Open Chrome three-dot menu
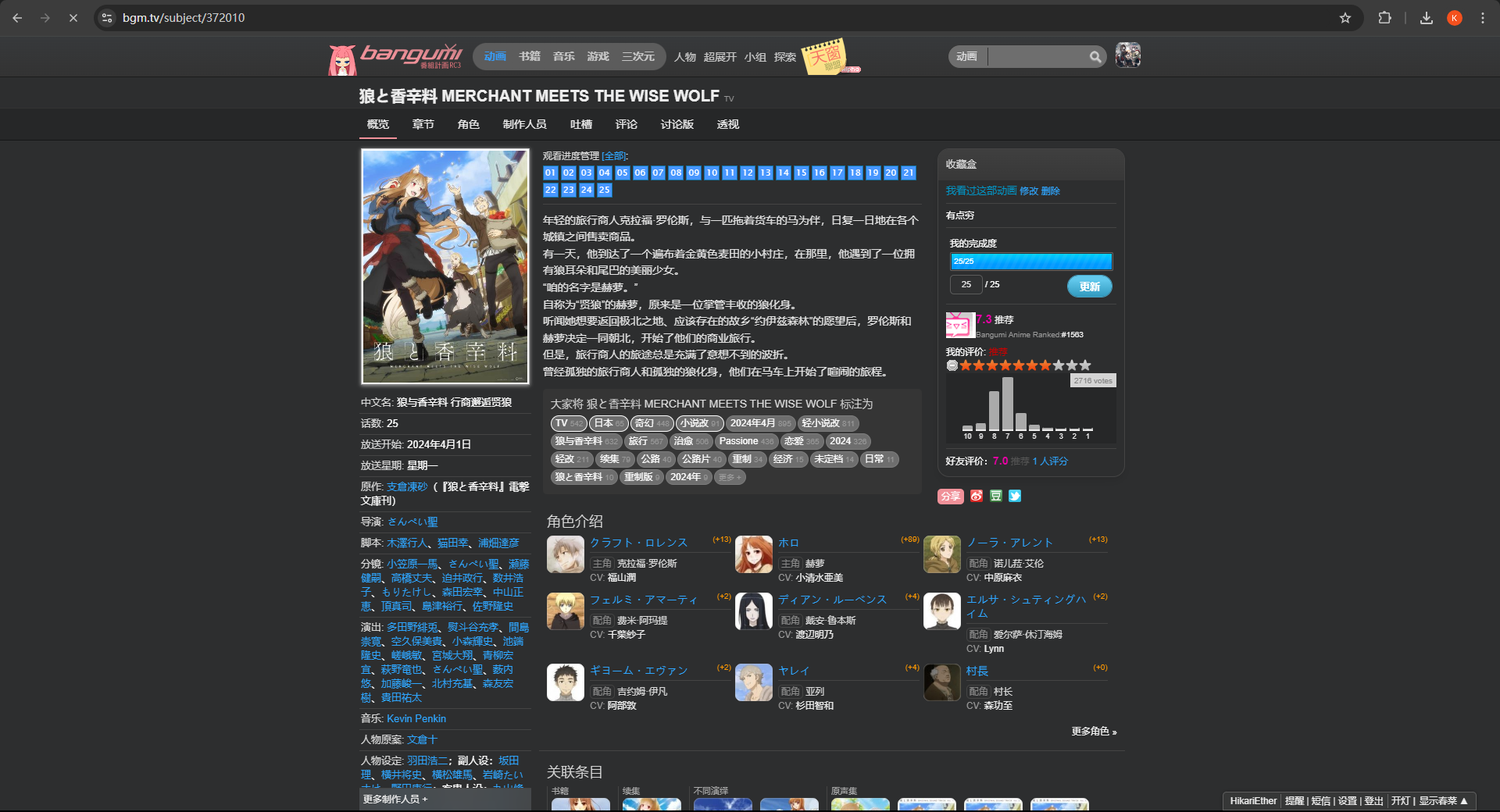The width and height of the screenshot is (1500, 812). (x=1483, y=18)
